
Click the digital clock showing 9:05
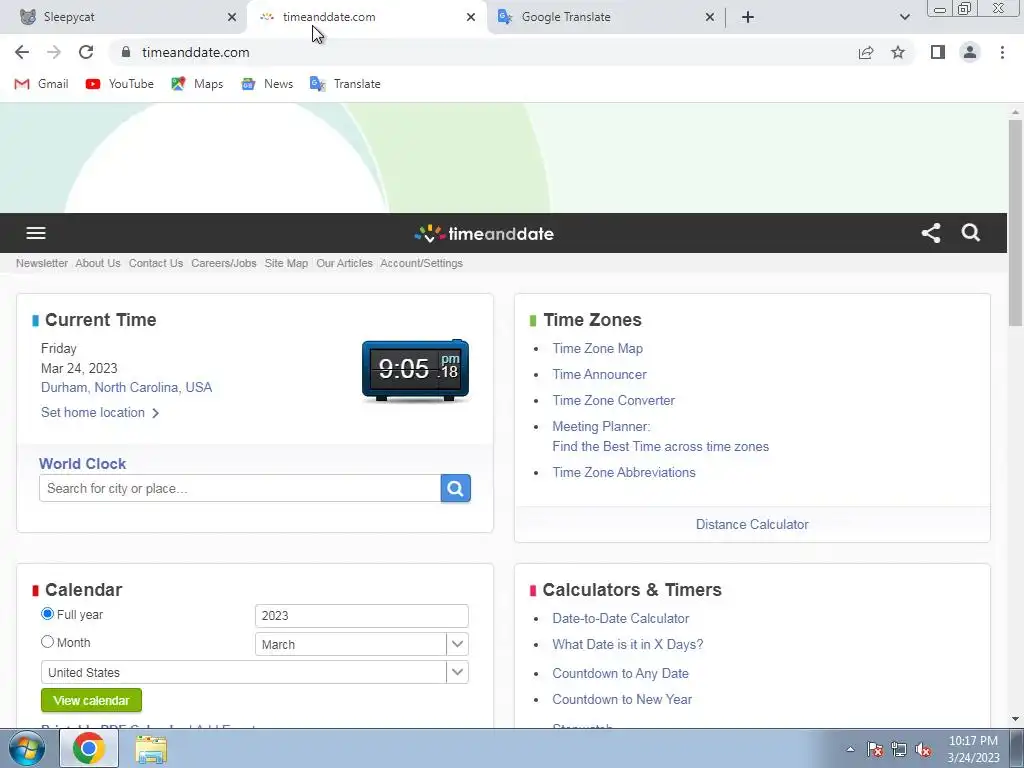415,370
